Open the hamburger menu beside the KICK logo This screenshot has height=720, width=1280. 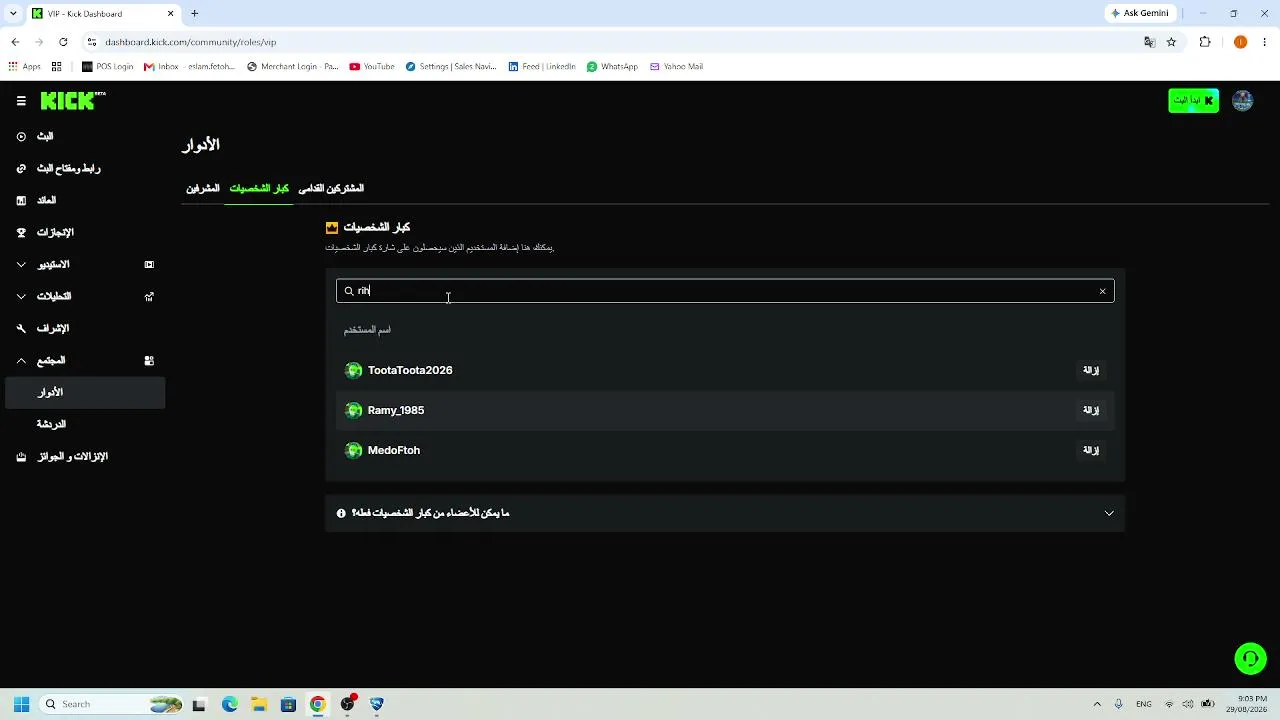21,101
